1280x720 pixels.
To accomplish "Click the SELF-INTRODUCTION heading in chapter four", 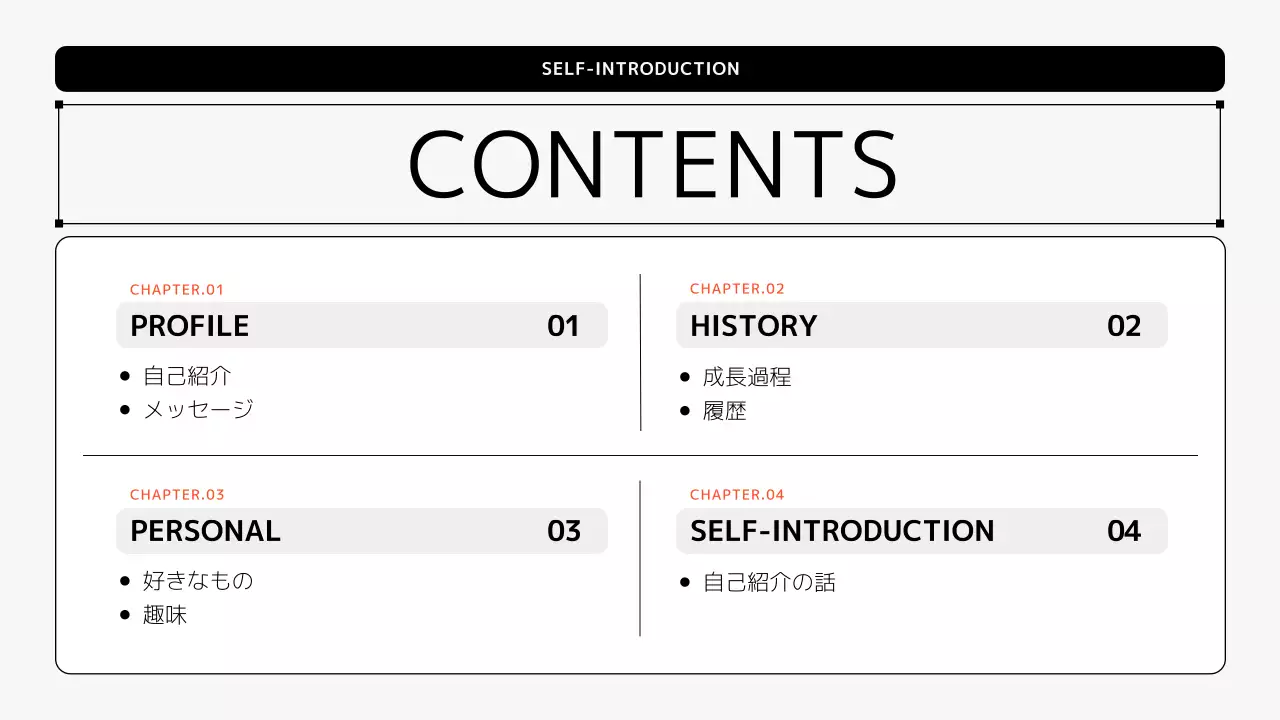I will [842, 531].
